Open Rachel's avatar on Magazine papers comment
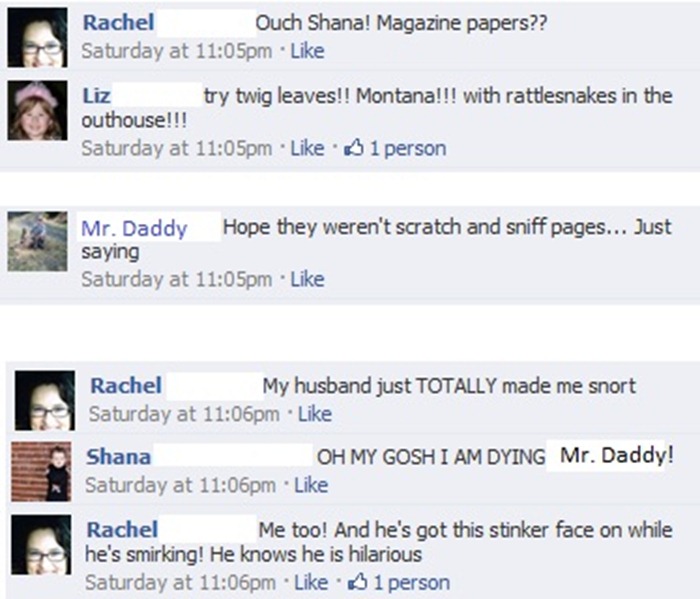 click(38, 37)
